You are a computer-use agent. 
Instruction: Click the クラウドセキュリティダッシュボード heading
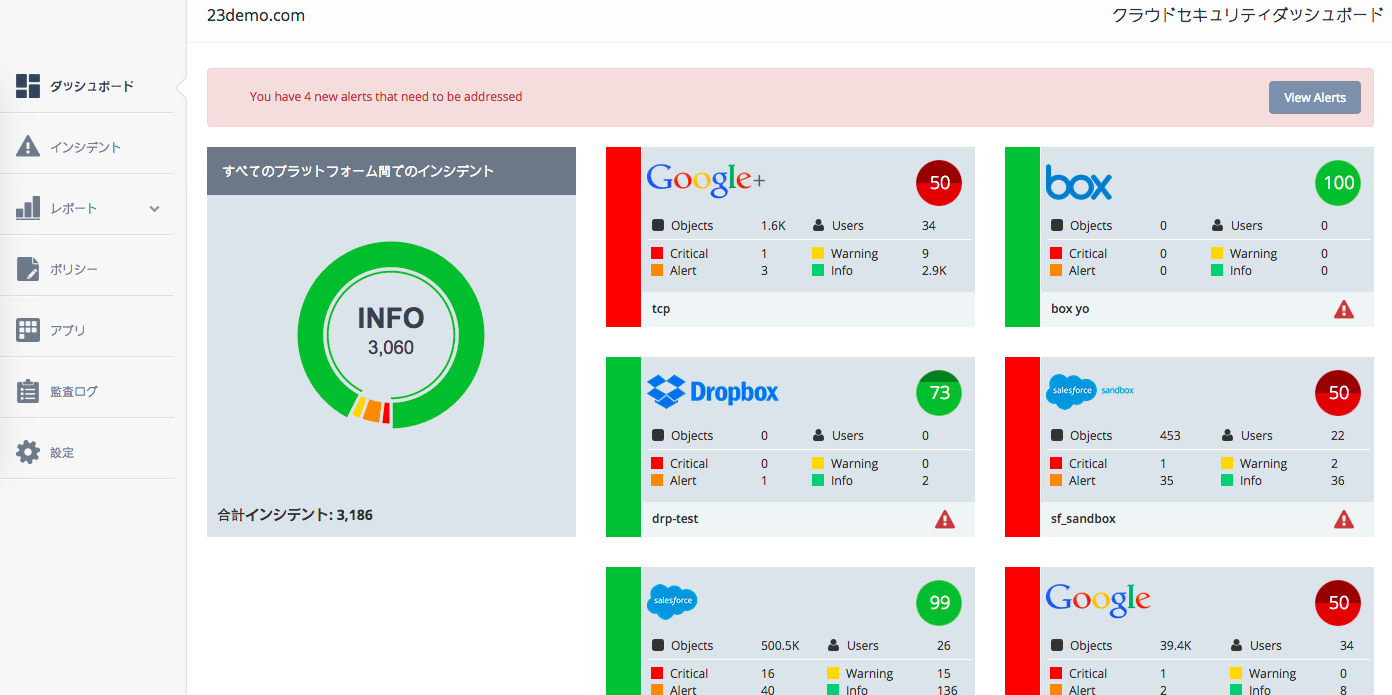(x=1247, y=16)
